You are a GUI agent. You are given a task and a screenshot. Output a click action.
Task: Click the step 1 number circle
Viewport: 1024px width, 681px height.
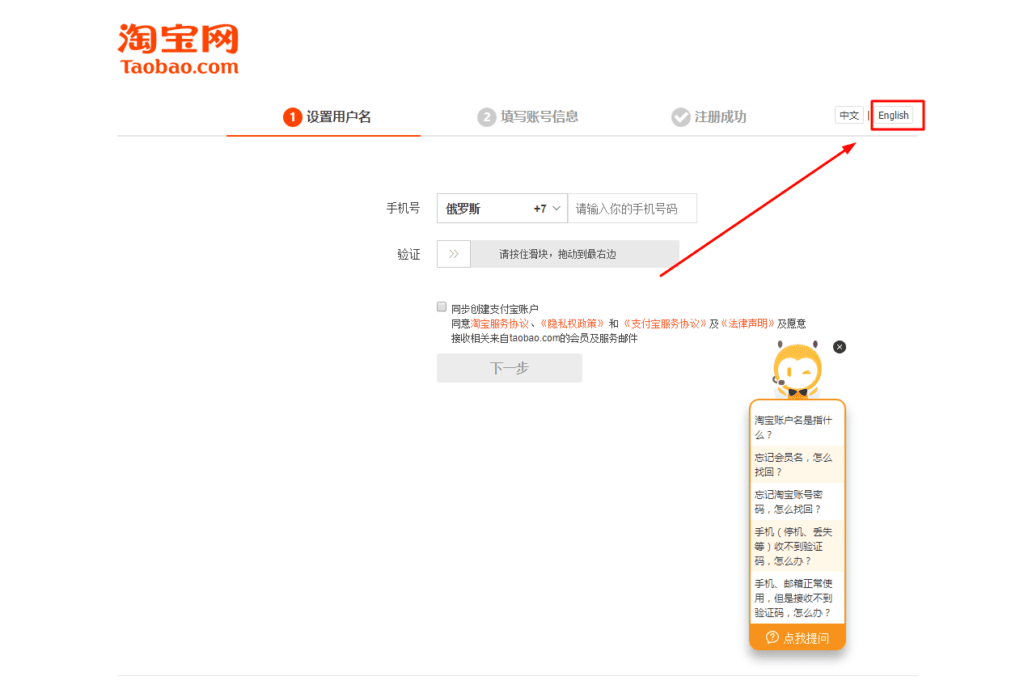click(x=292, y=117)
